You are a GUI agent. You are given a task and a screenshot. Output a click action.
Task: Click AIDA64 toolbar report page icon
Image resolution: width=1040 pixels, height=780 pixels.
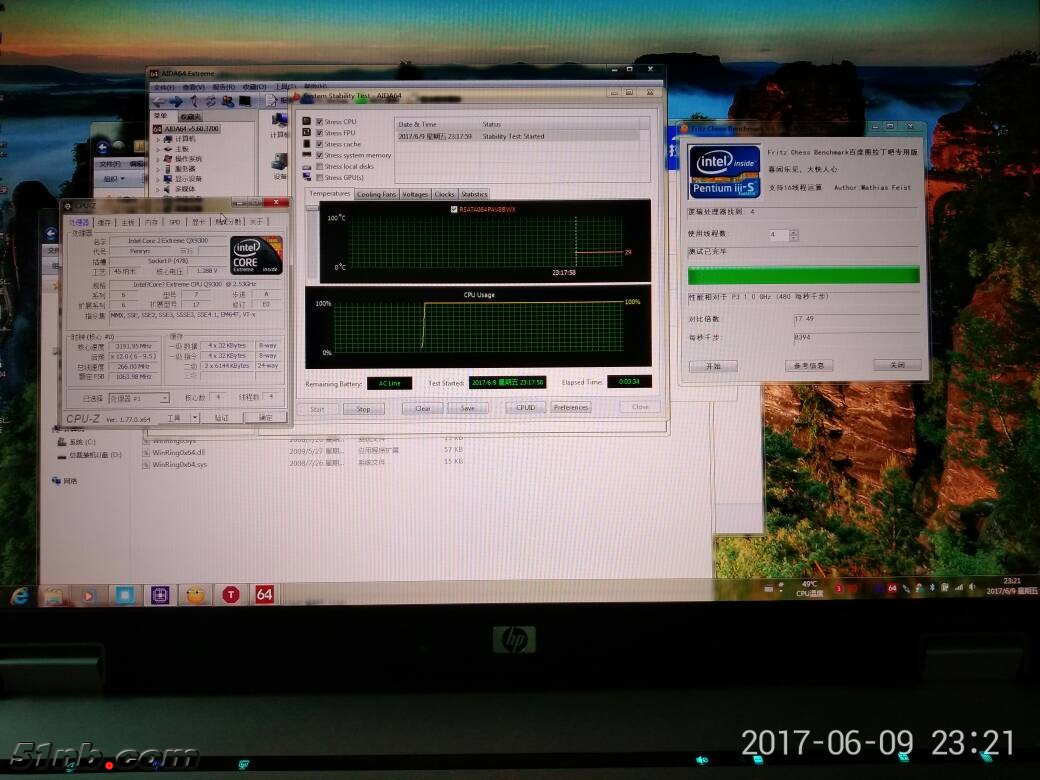pyautogui.click(x=271, y=101)
